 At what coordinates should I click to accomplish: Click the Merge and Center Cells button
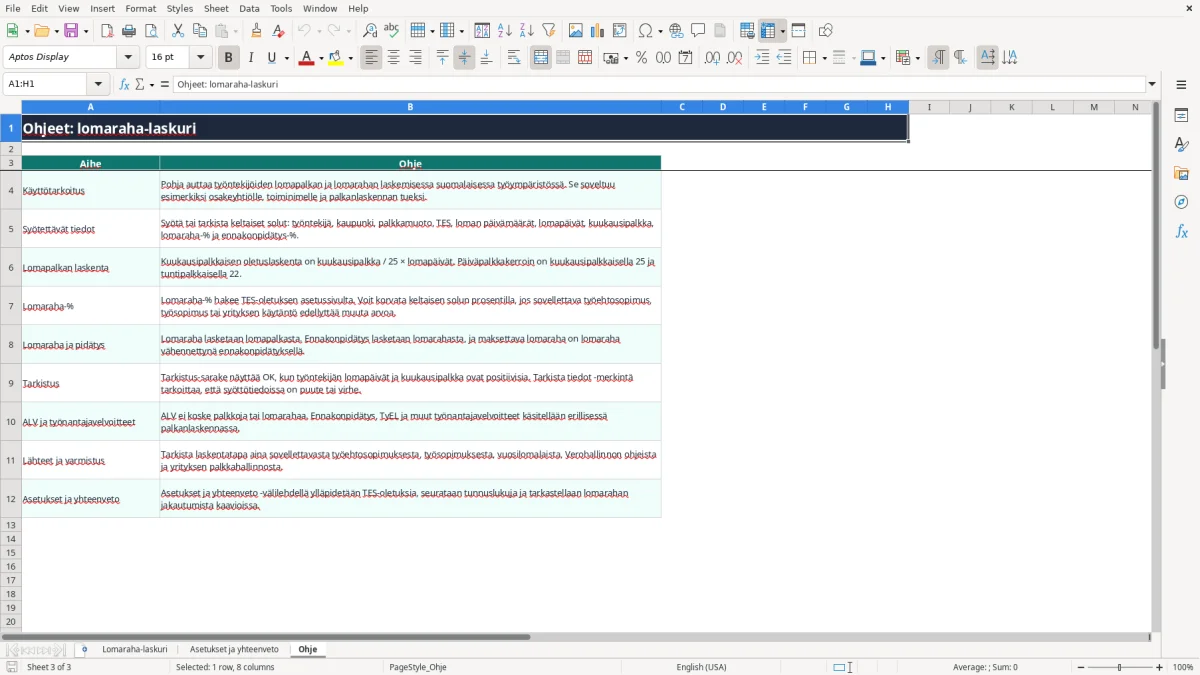point(541,58)
